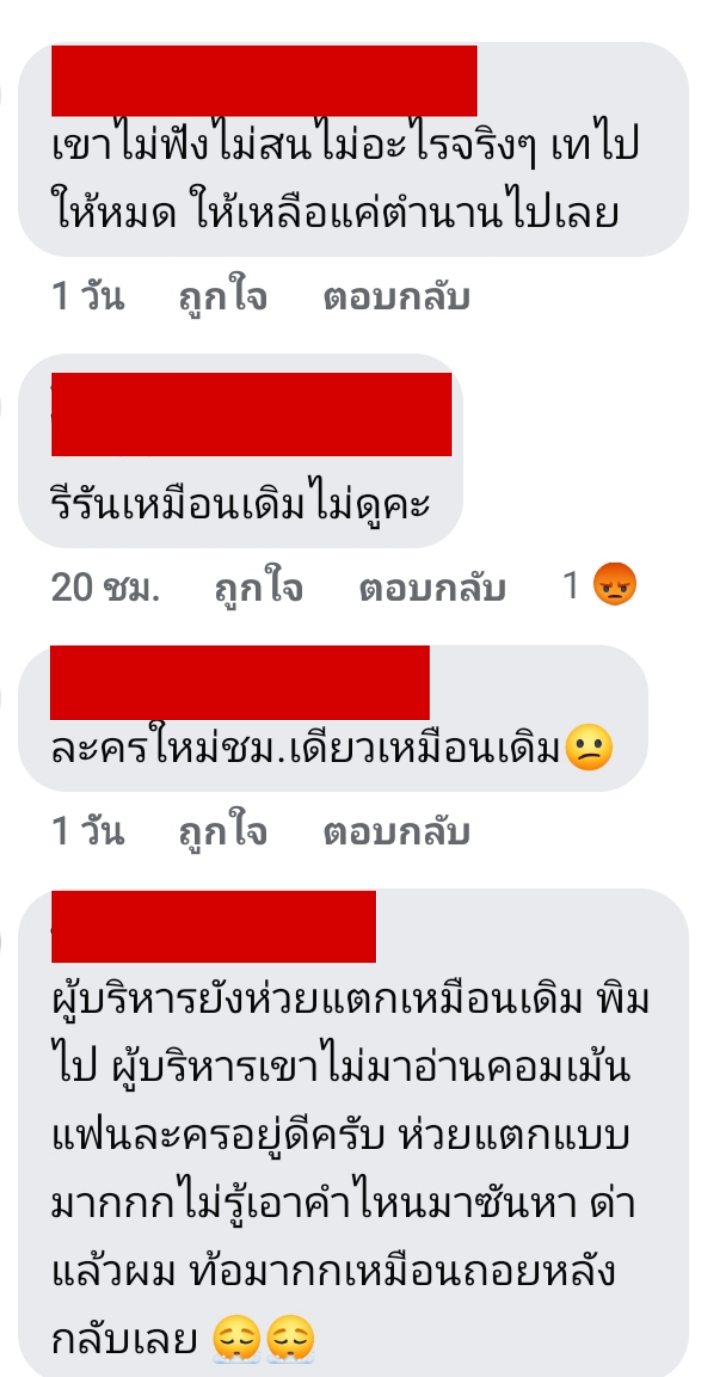
Task: Open commenter name above ละครใหม่ชม.เดียวเหมือนเดิม
Action: 240,682
